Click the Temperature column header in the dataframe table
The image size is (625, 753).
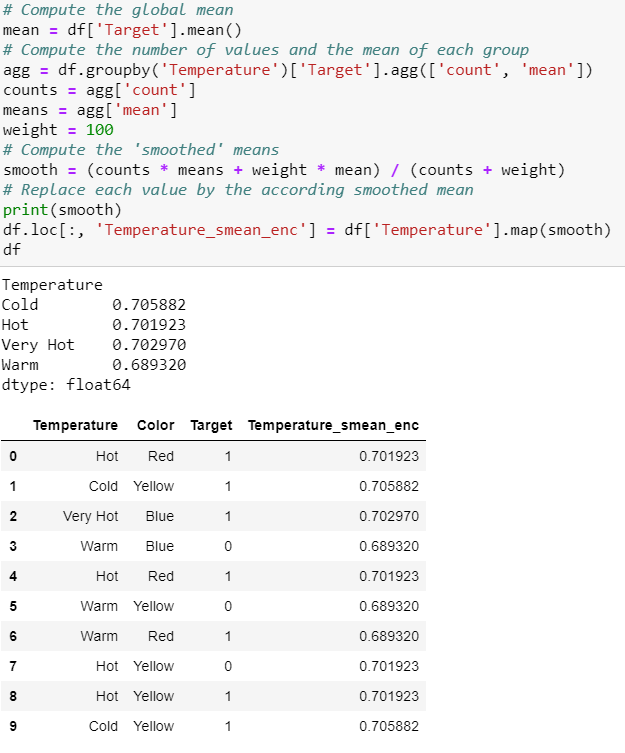[x=75, y=425]
